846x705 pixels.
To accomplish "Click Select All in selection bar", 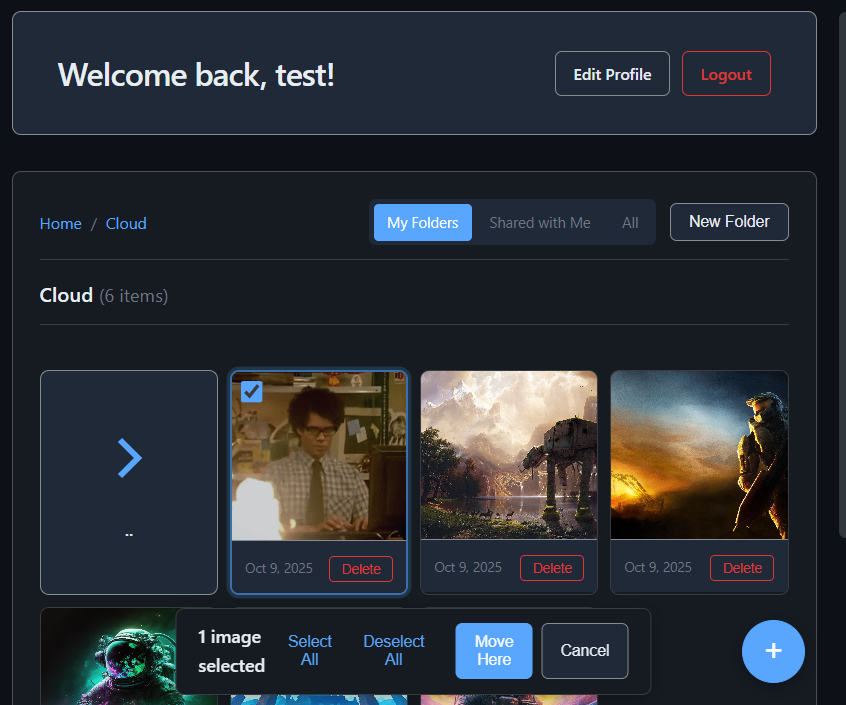I will pyautogui.click(x=310, y=650).
